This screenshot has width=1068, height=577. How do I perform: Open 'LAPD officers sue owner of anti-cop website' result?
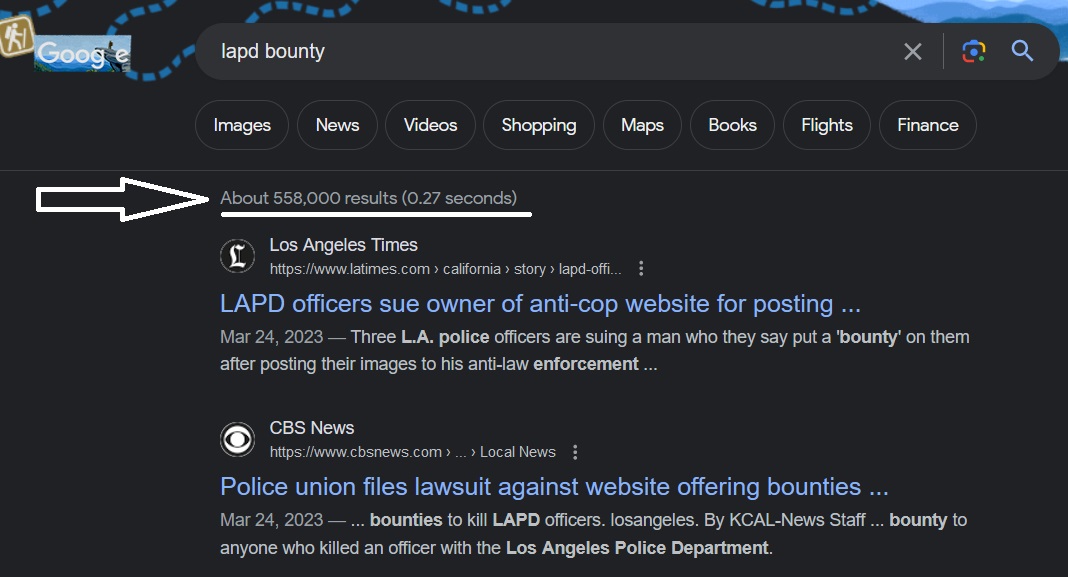pos(540,304)
